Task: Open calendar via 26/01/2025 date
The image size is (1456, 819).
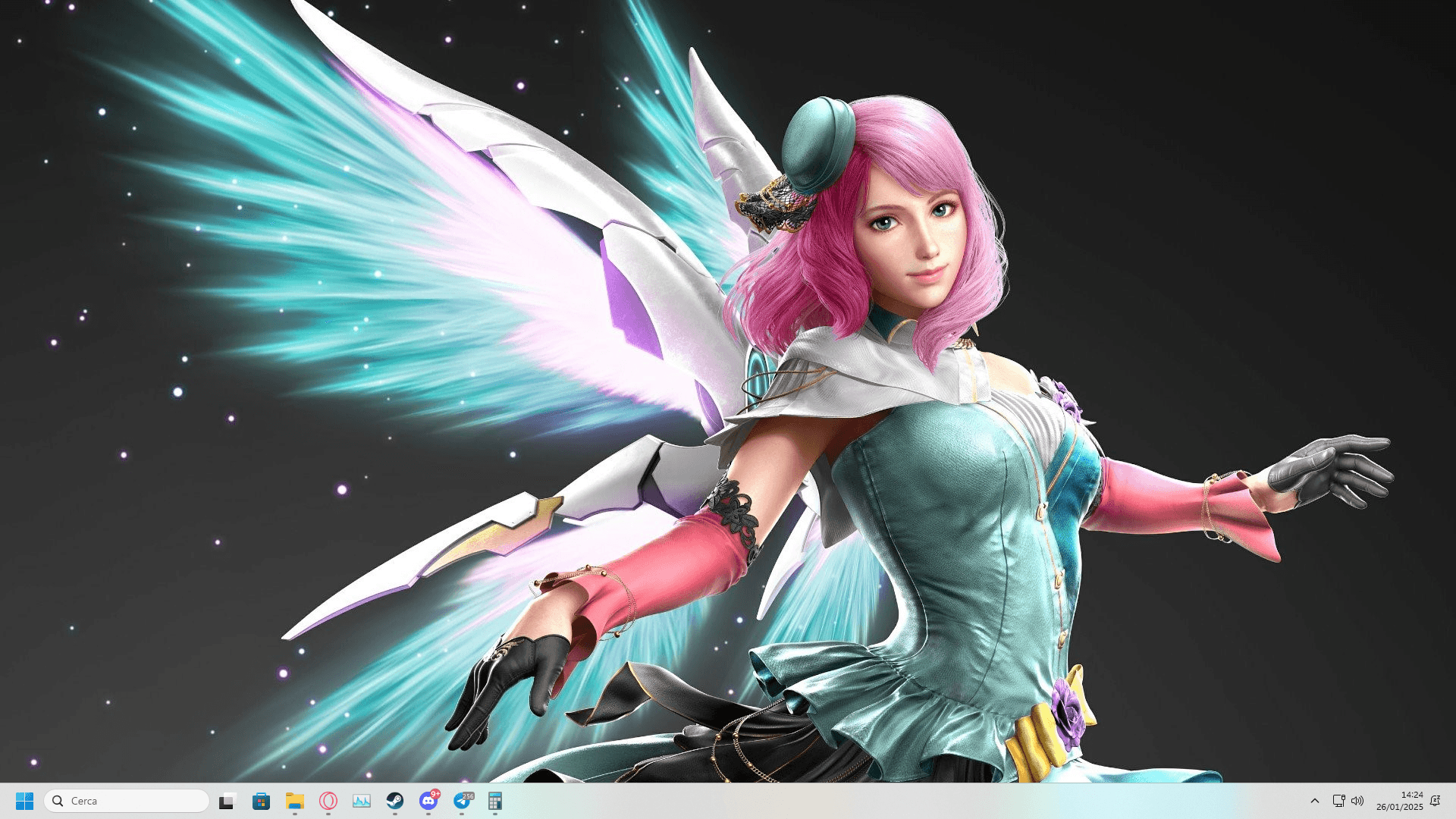Action: tap(1399, 807)
